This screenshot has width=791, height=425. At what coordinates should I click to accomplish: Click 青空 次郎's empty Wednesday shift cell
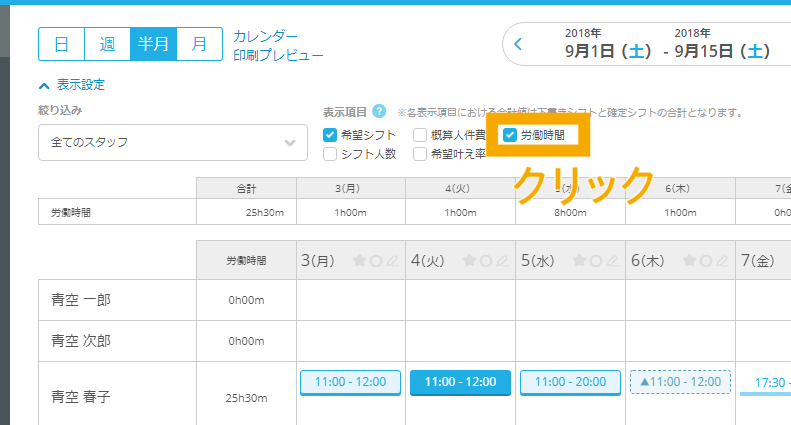pos(571,341)
